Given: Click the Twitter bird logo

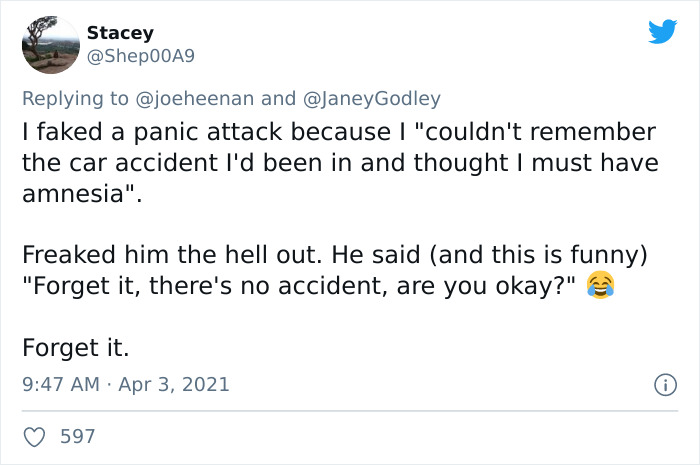Looking at the screenshot, I should coord(662,32).
